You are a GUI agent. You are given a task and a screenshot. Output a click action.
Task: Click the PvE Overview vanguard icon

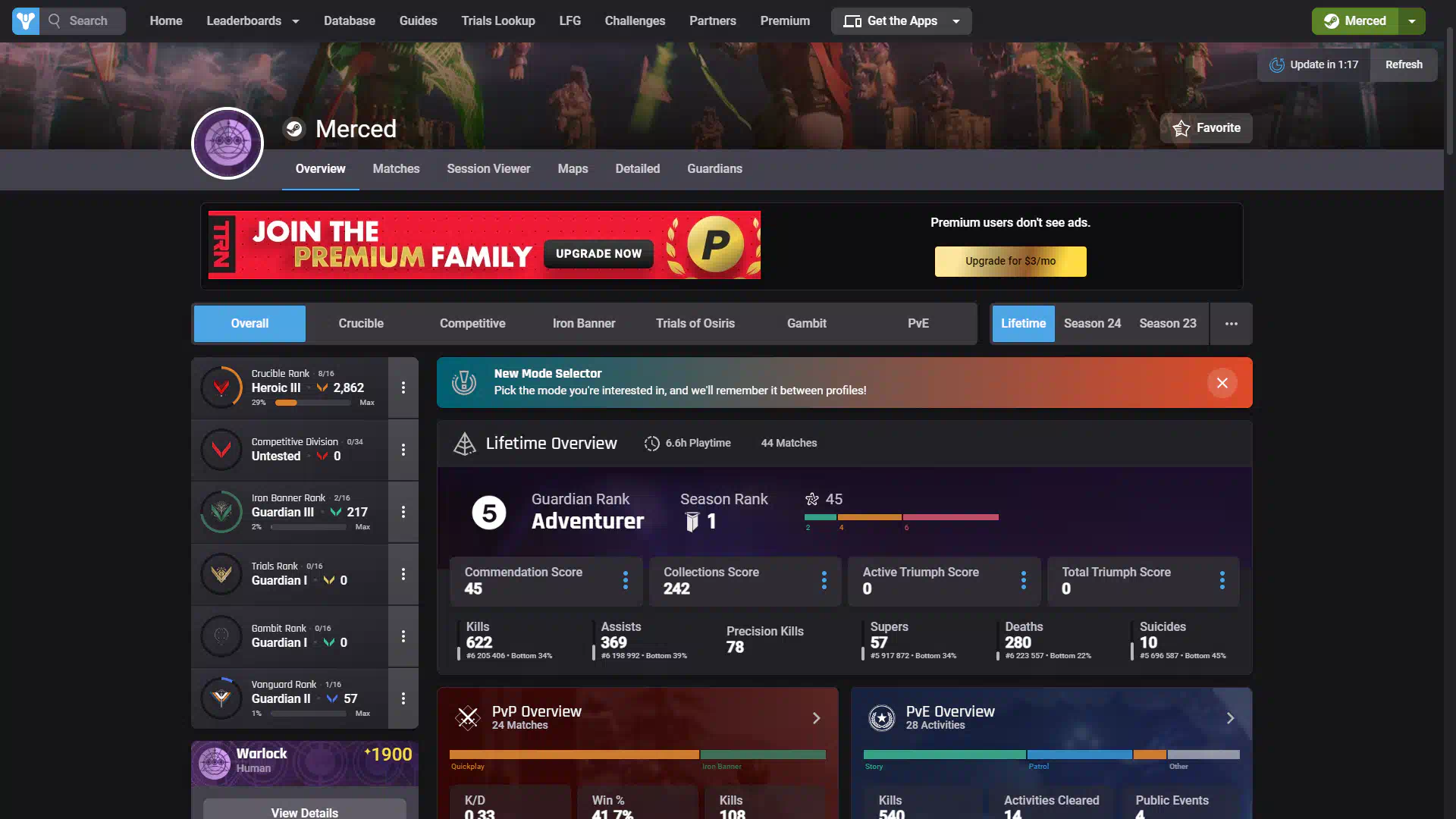(882, 717)
